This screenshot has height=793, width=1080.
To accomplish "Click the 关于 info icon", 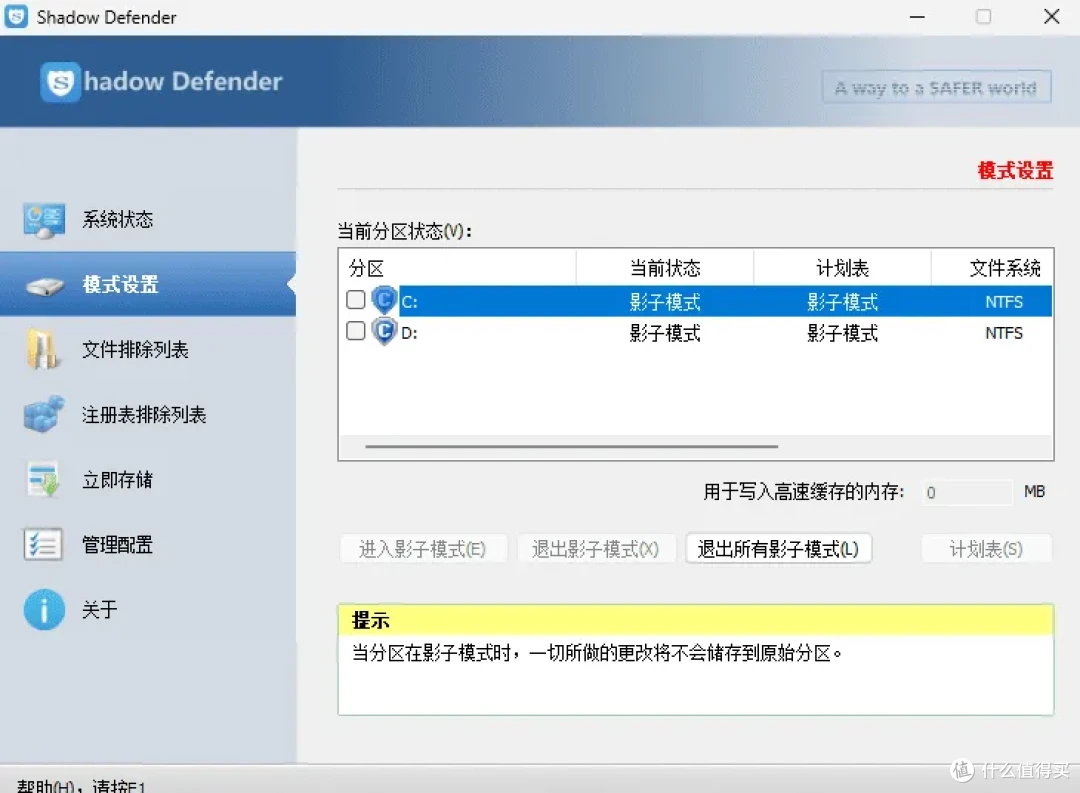I will pyautogui.click(x=44, y=609).
